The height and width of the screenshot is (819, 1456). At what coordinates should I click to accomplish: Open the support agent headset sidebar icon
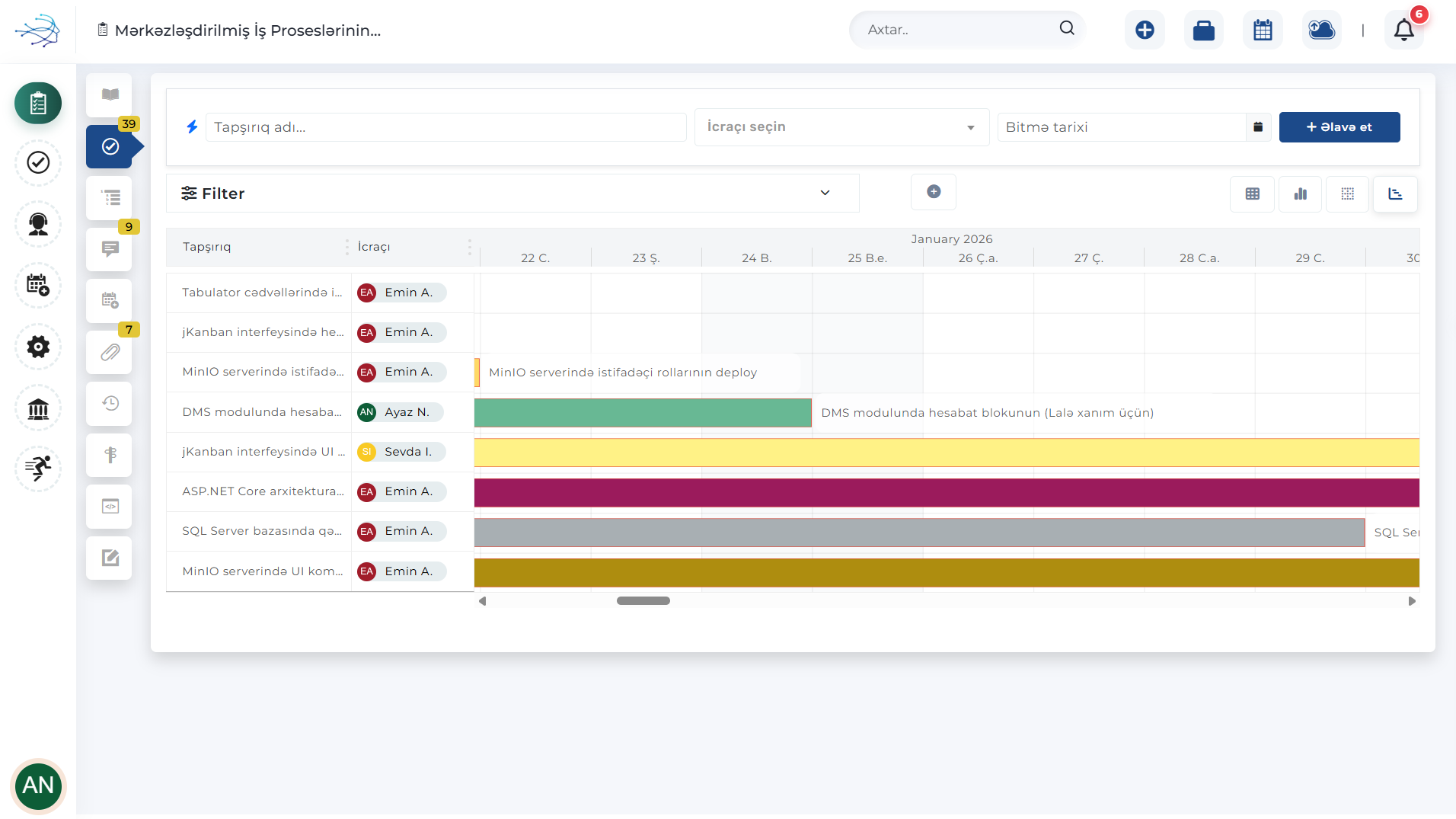coord(38,224)
